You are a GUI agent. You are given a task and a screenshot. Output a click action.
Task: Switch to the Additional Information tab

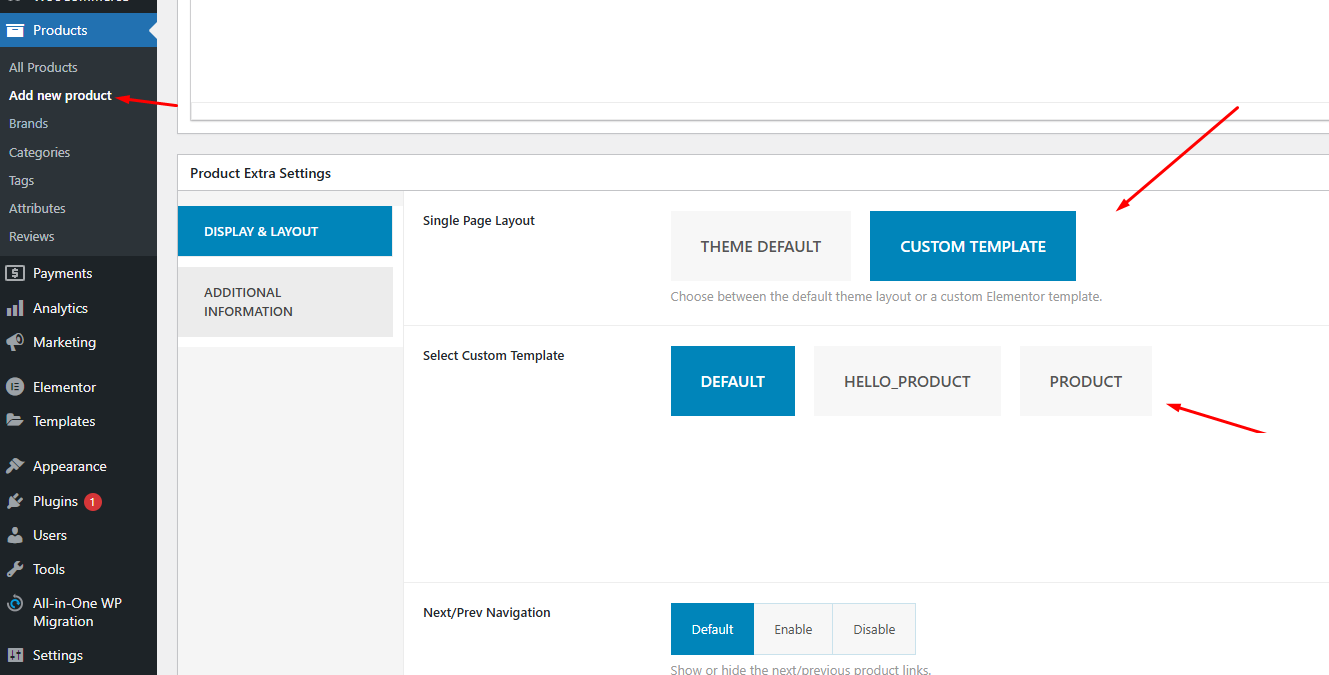(285, 302)
